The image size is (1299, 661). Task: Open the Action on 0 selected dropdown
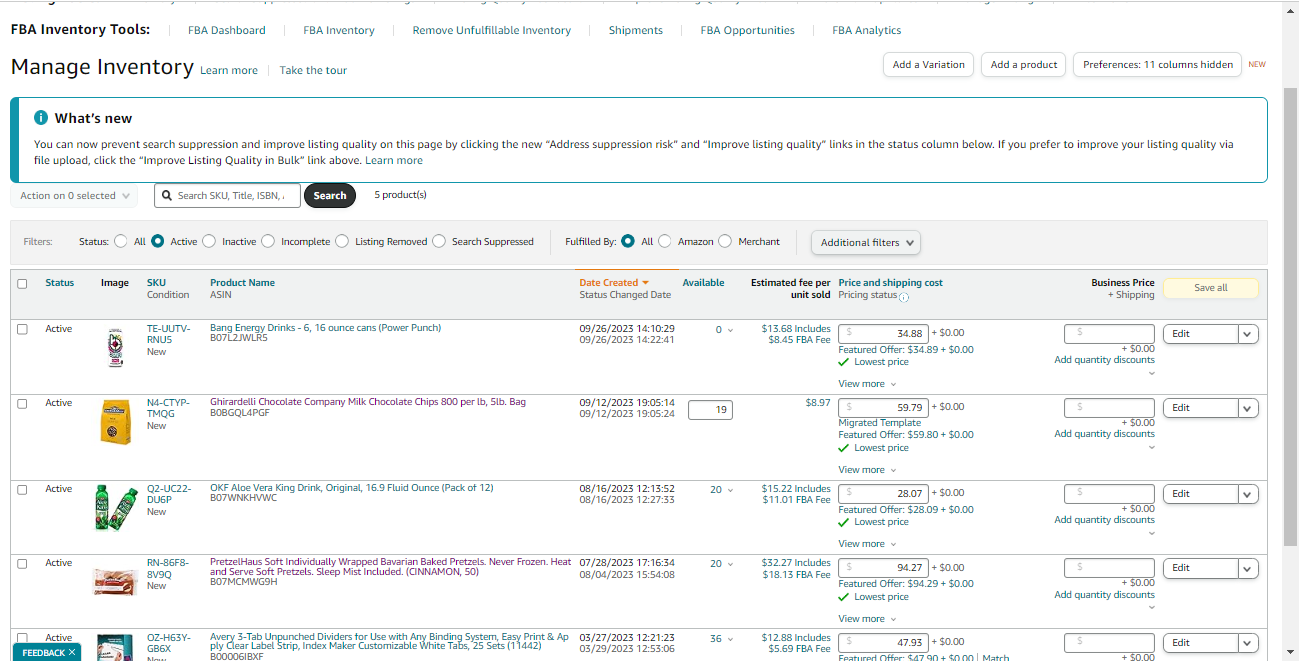pyautogui.click(x=74, y=196)
